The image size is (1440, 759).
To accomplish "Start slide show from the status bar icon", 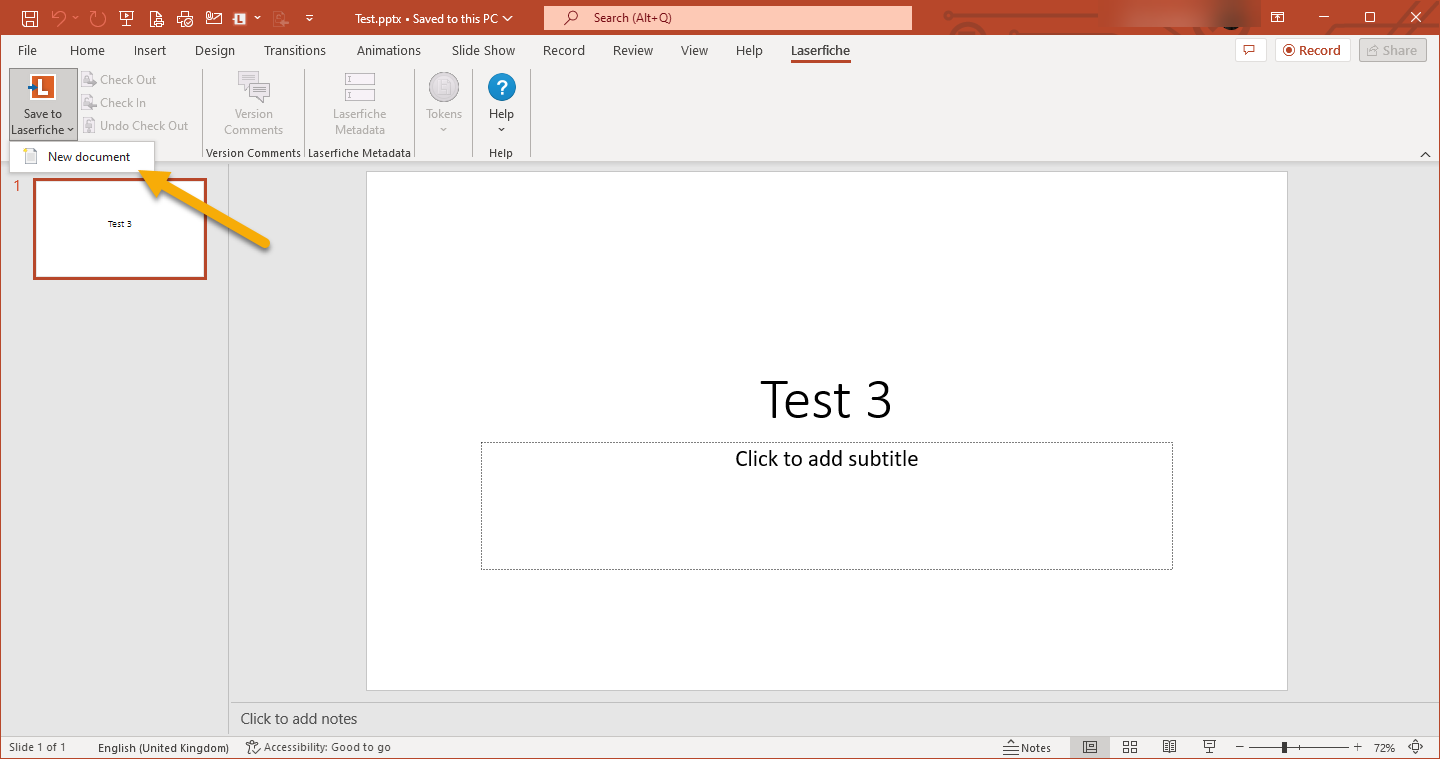I will tap(1209, 747).
